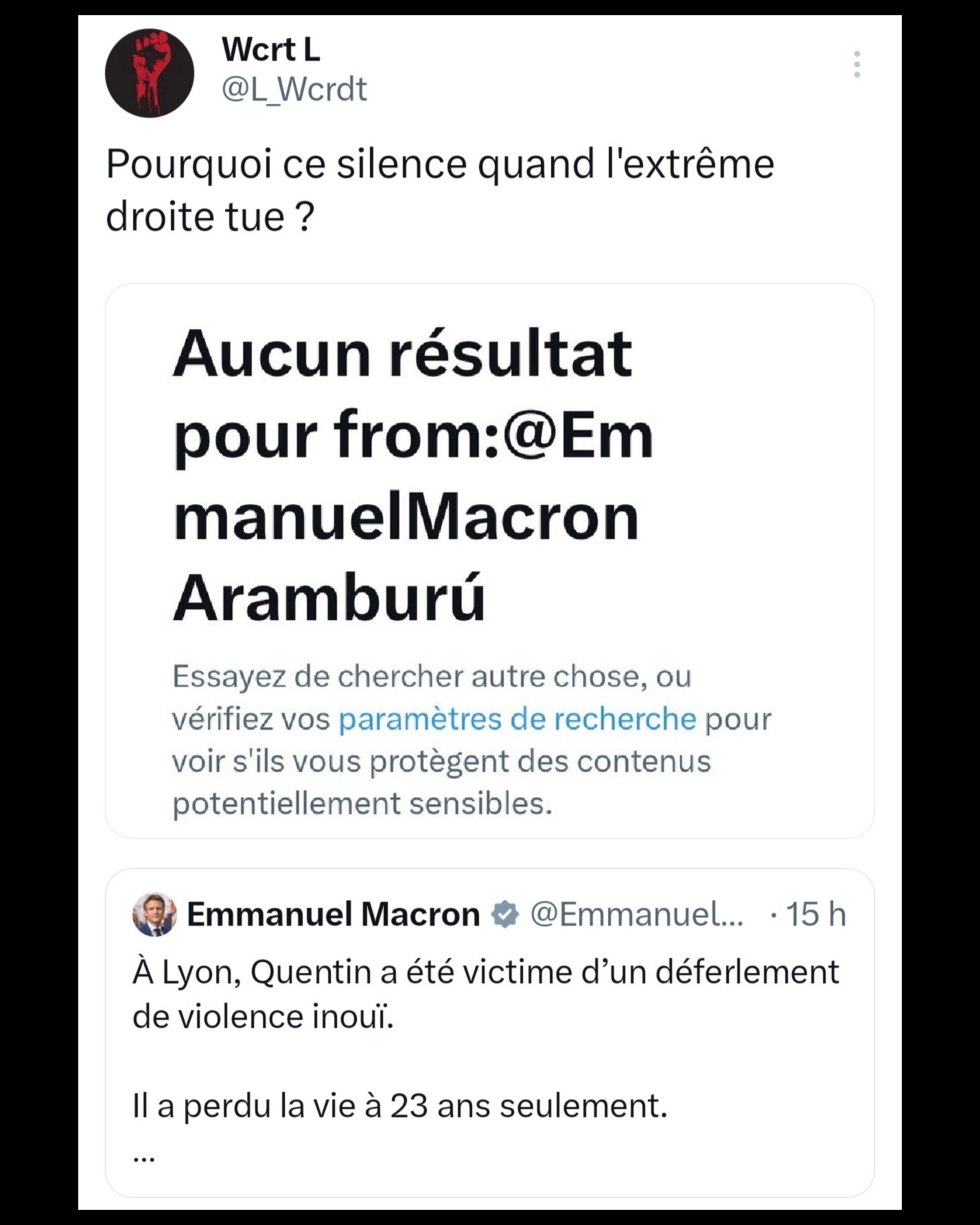Open the @L_Wcrdt handle profile
The height and width of the screenshot is (1225, 980).
294,89
